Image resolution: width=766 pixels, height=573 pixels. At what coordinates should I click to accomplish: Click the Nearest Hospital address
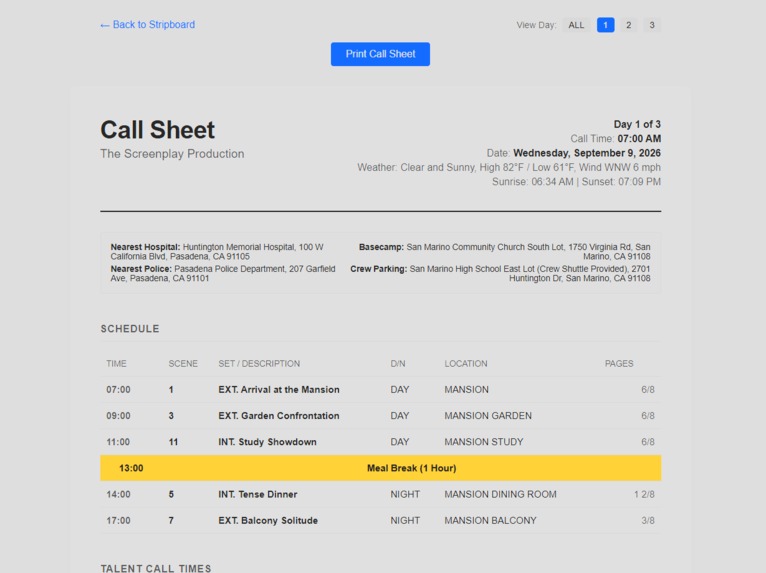[x=217, y=252]
